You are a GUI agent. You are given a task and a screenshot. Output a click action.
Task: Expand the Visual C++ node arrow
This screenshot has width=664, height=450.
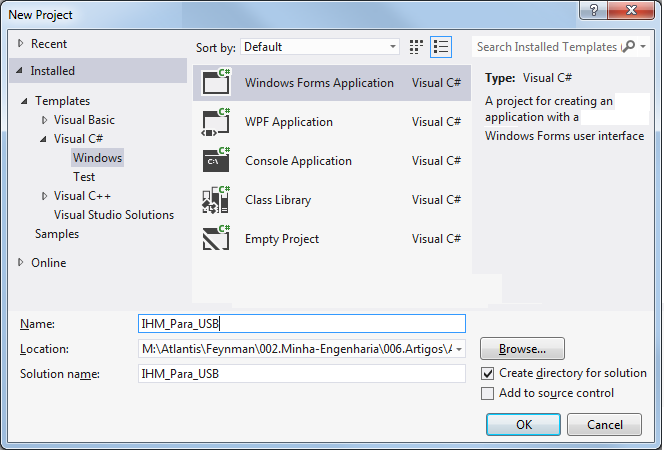(44, 196)
